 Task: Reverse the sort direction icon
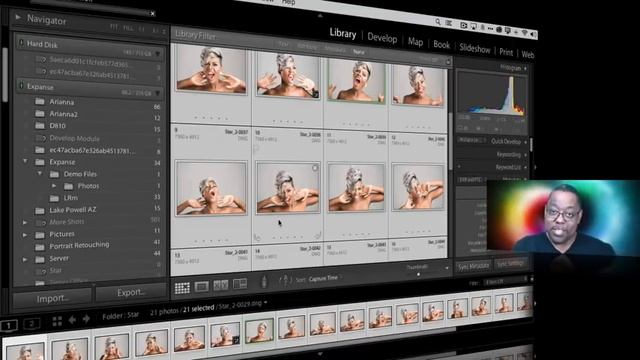click(x=285, y=280)
